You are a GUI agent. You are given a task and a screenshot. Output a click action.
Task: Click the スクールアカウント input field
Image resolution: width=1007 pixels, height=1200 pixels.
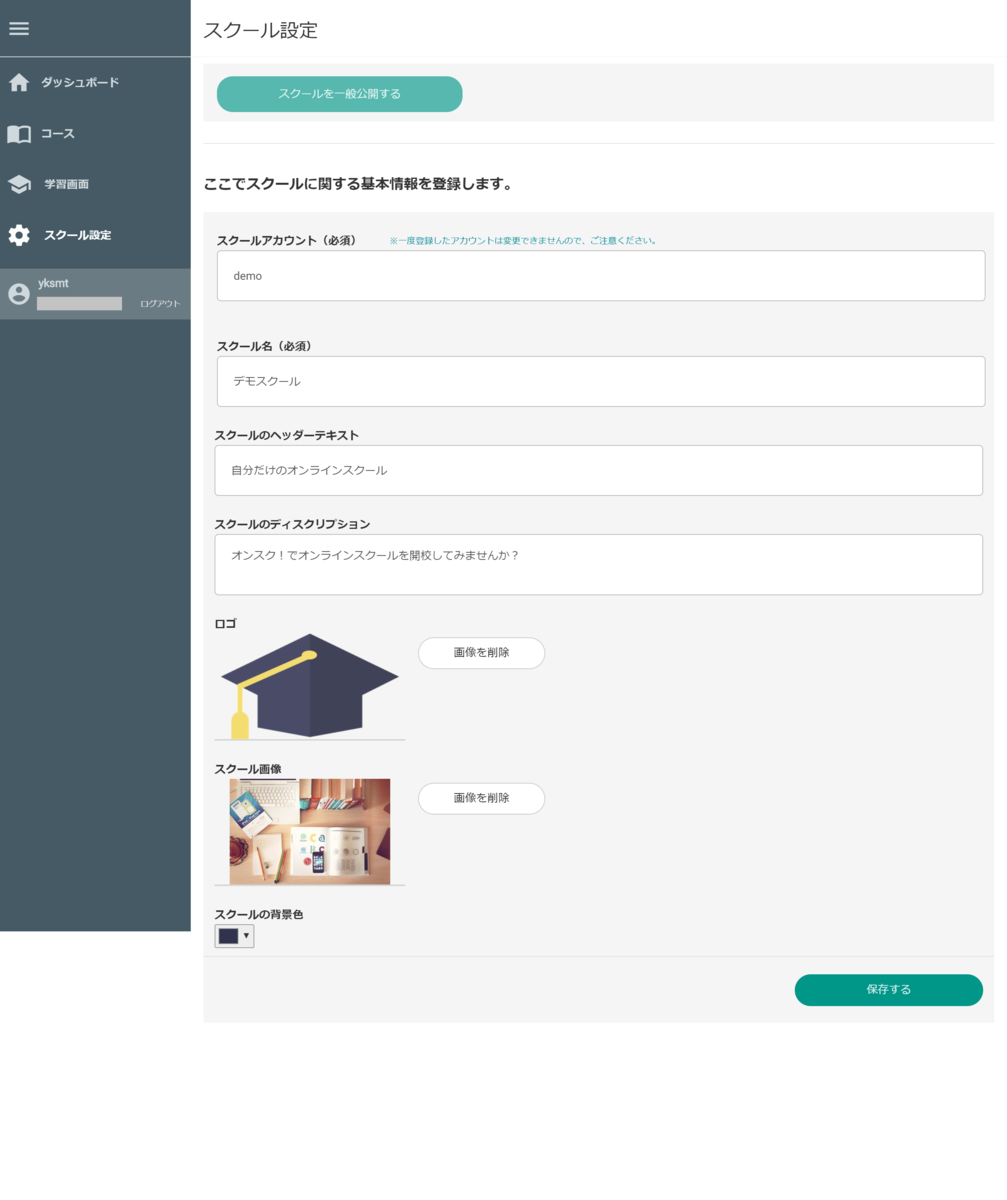point(601,276)
